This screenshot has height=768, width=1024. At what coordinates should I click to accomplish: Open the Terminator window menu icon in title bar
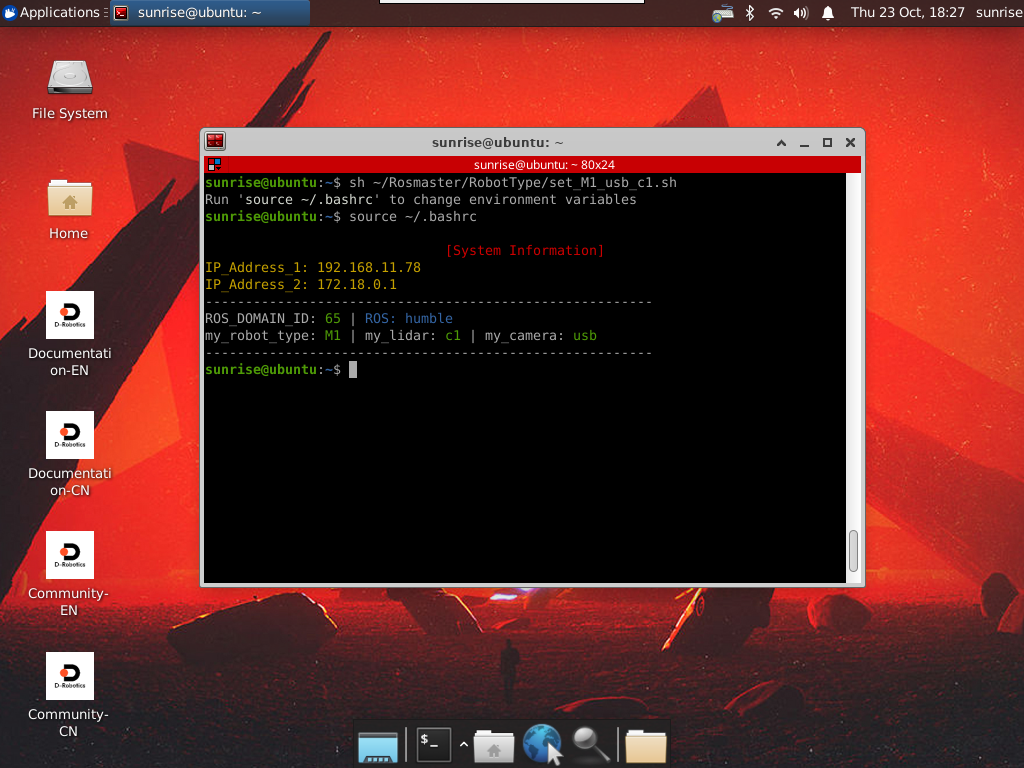tap(215, 142)
